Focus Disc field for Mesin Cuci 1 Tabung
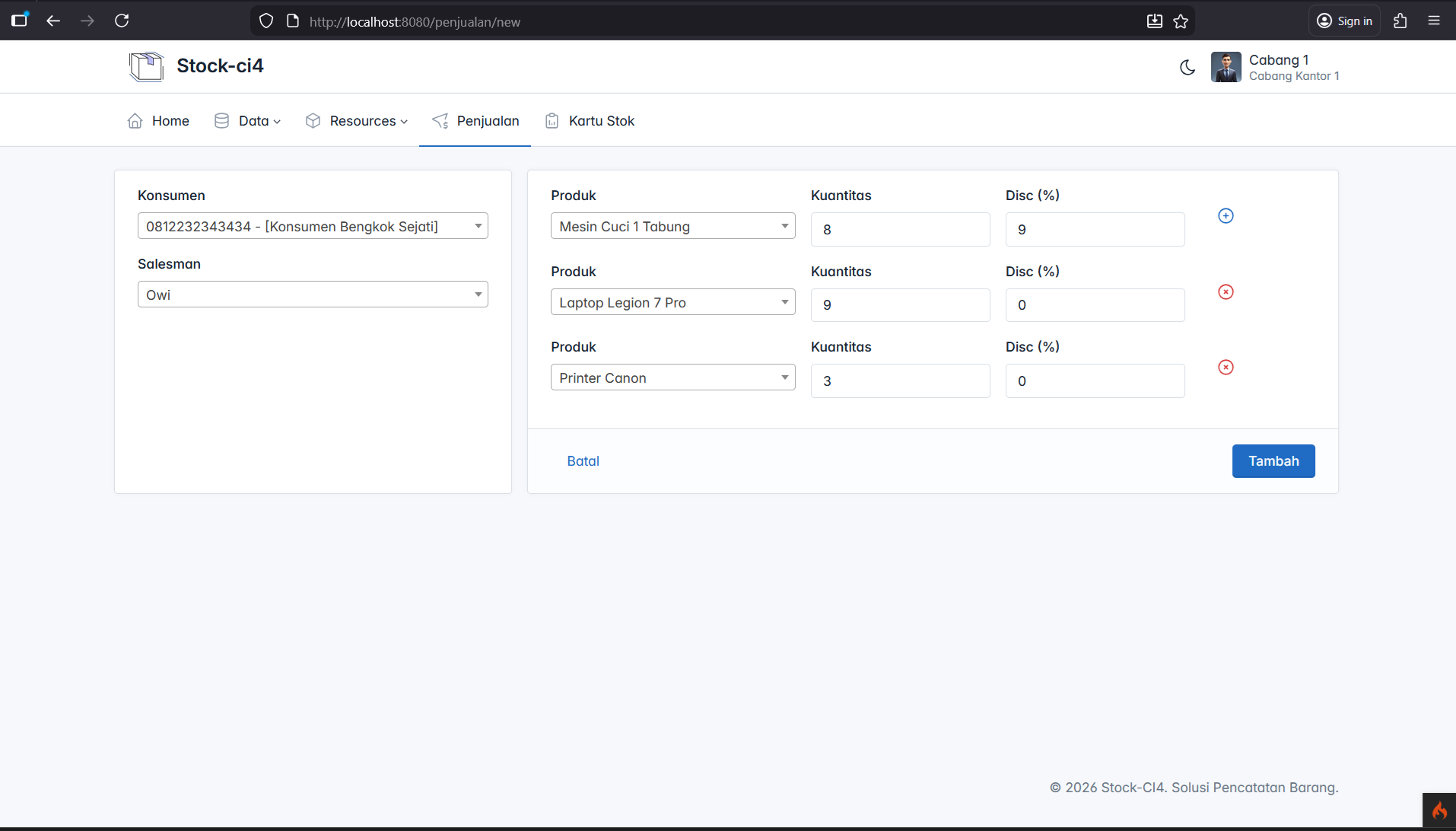 pyautogui.click(x=1095, y=229)
